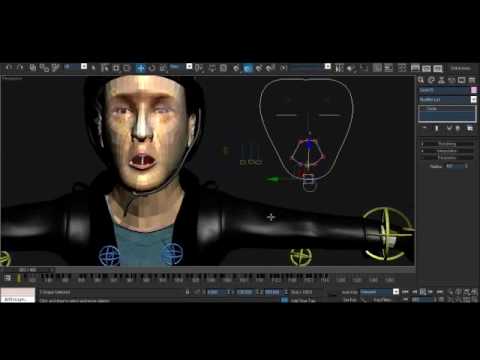Screen dimensions: 480x360
Task: Activate the Unlink Selection tool
Action: (x=44, y=68)
